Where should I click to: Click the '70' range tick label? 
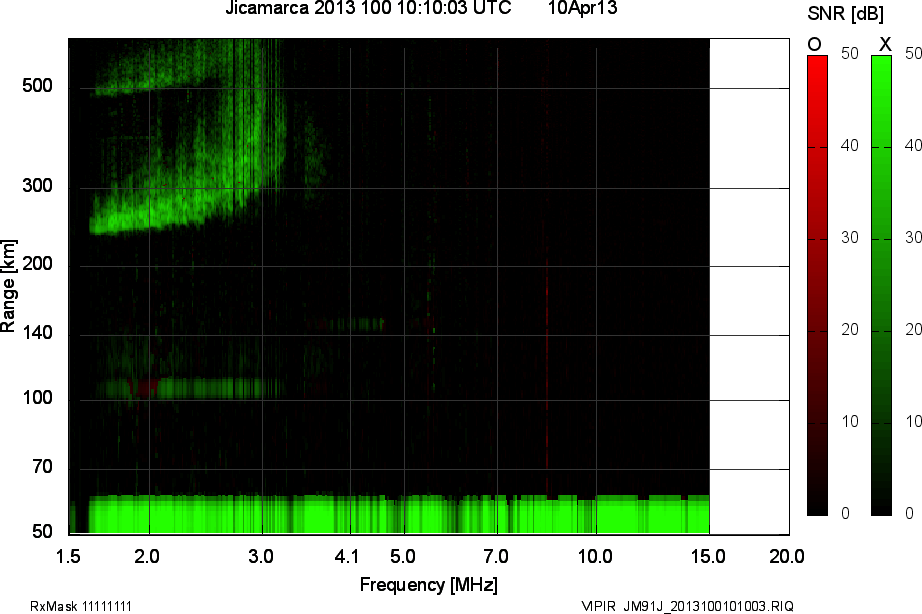point(42,467)
